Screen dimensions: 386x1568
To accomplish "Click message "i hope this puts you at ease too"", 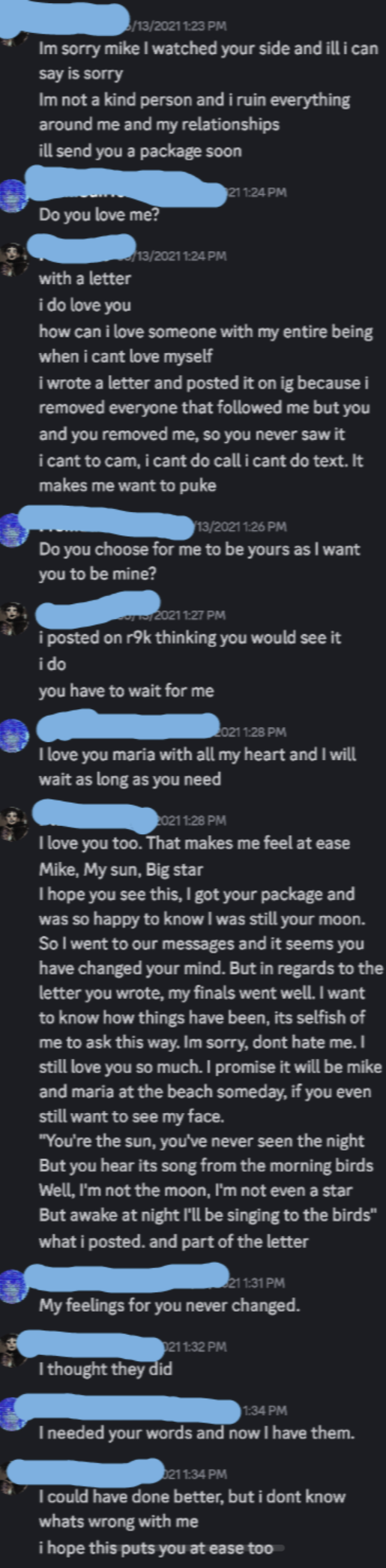I will point(156,1548).
